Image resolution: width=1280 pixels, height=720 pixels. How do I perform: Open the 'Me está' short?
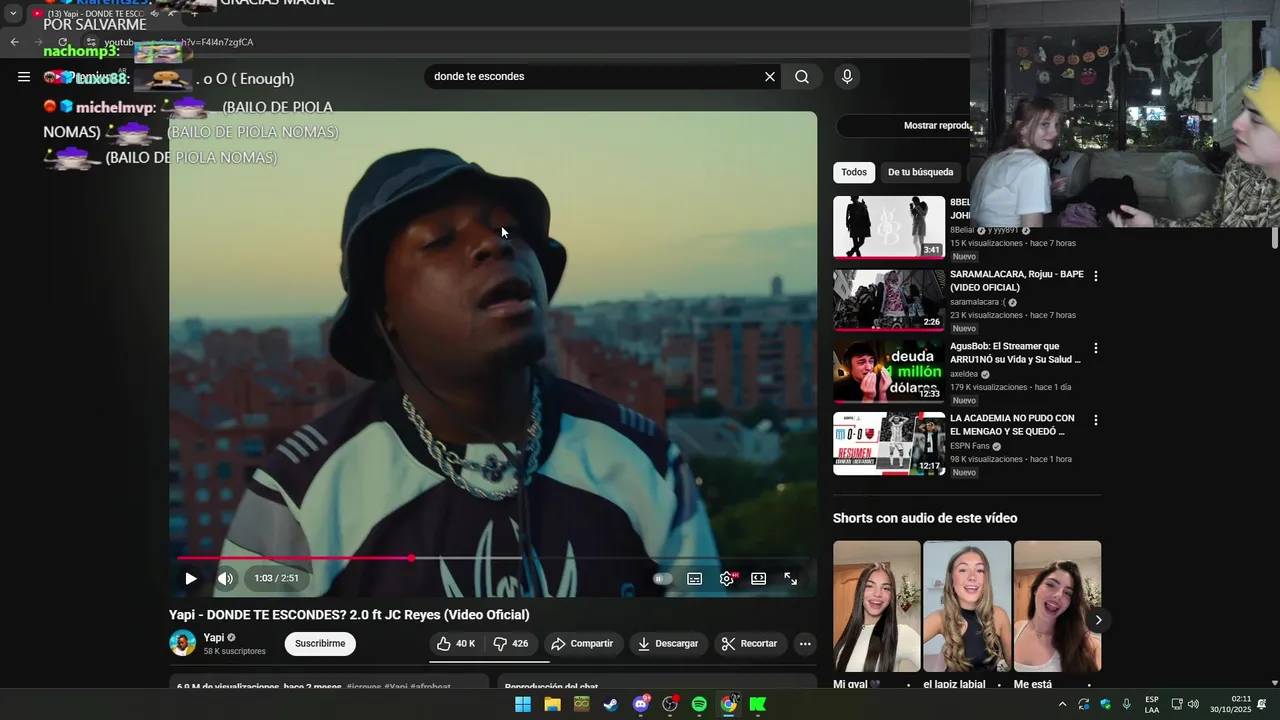click(1057, 606)
